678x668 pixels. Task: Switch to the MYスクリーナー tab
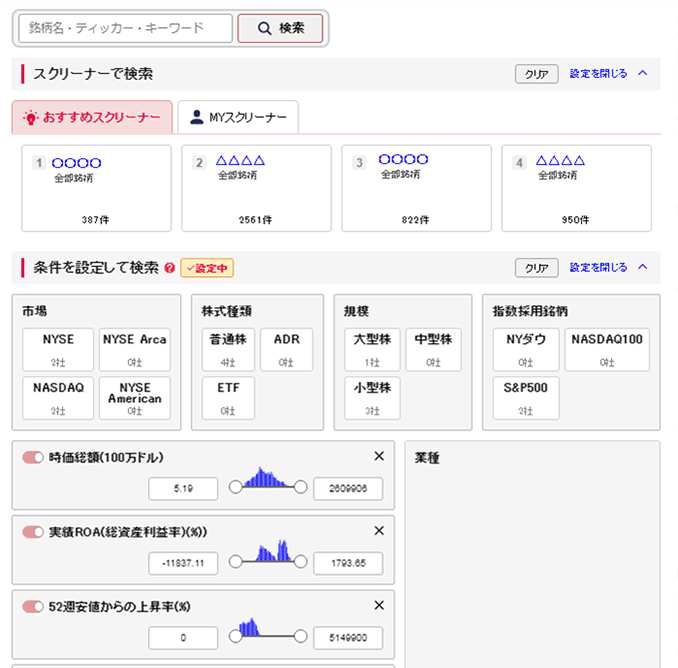[x=238, y=117]
